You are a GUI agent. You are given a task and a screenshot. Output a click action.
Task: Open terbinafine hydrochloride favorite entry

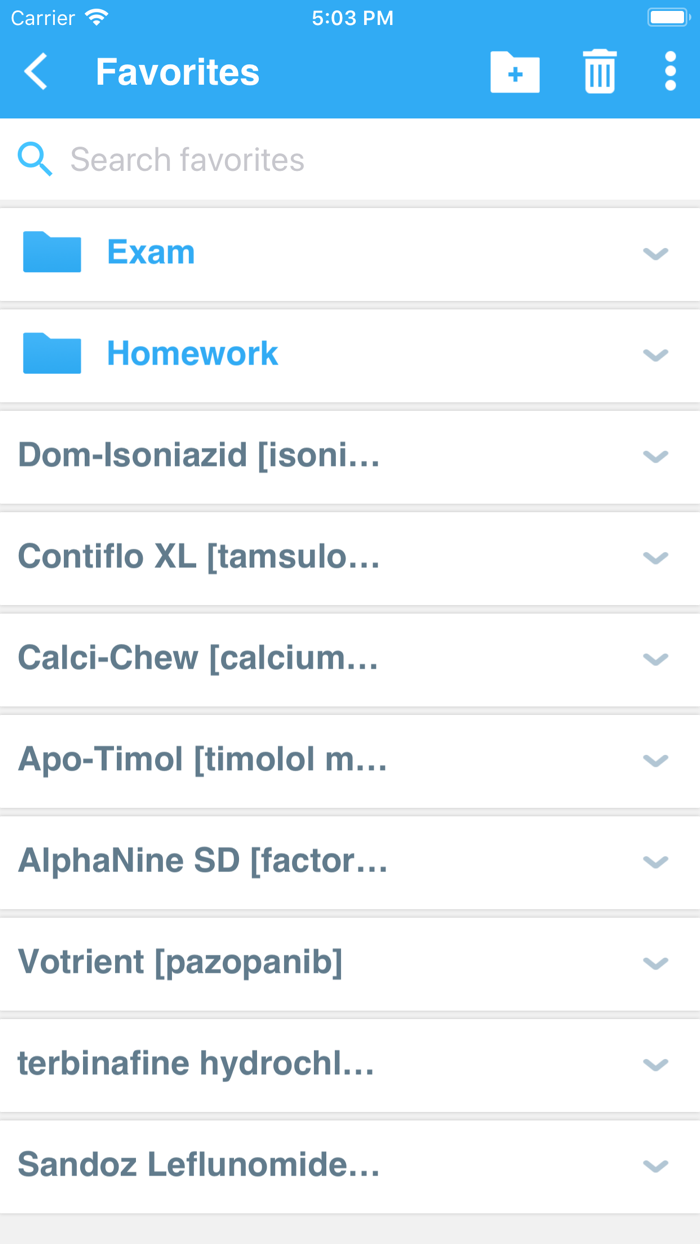(x=196, y=1063)
